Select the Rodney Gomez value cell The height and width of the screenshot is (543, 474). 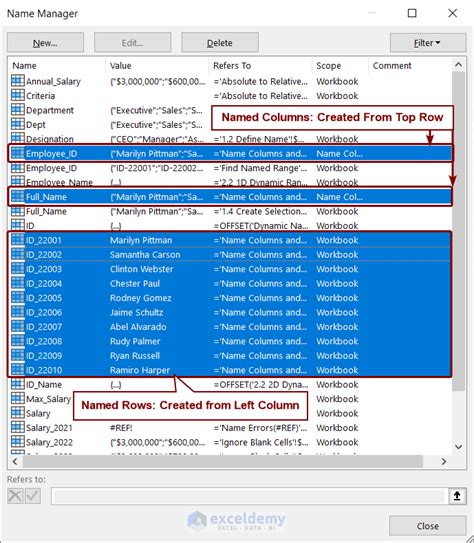(141, 298)
